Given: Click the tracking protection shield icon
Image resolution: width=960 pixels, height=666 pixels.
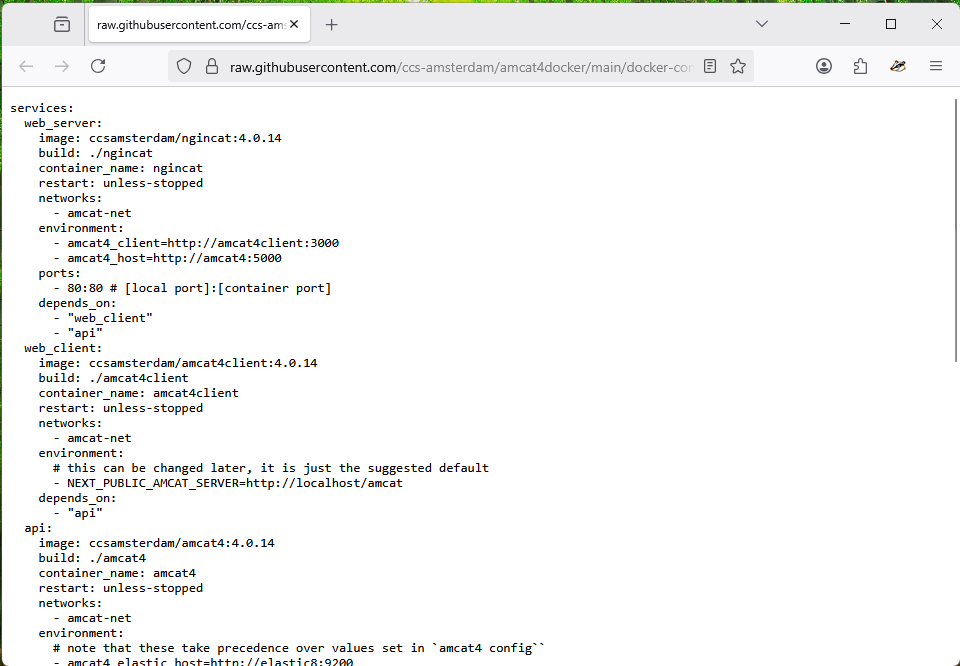Looking at the screenshot, I should coord(184,66).
